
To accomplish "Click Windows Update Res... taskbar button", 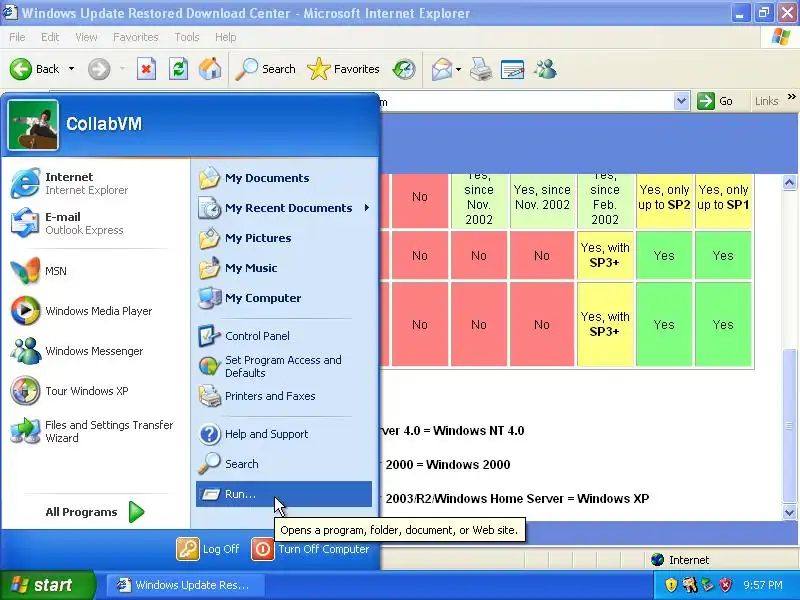I will point(184,585).
